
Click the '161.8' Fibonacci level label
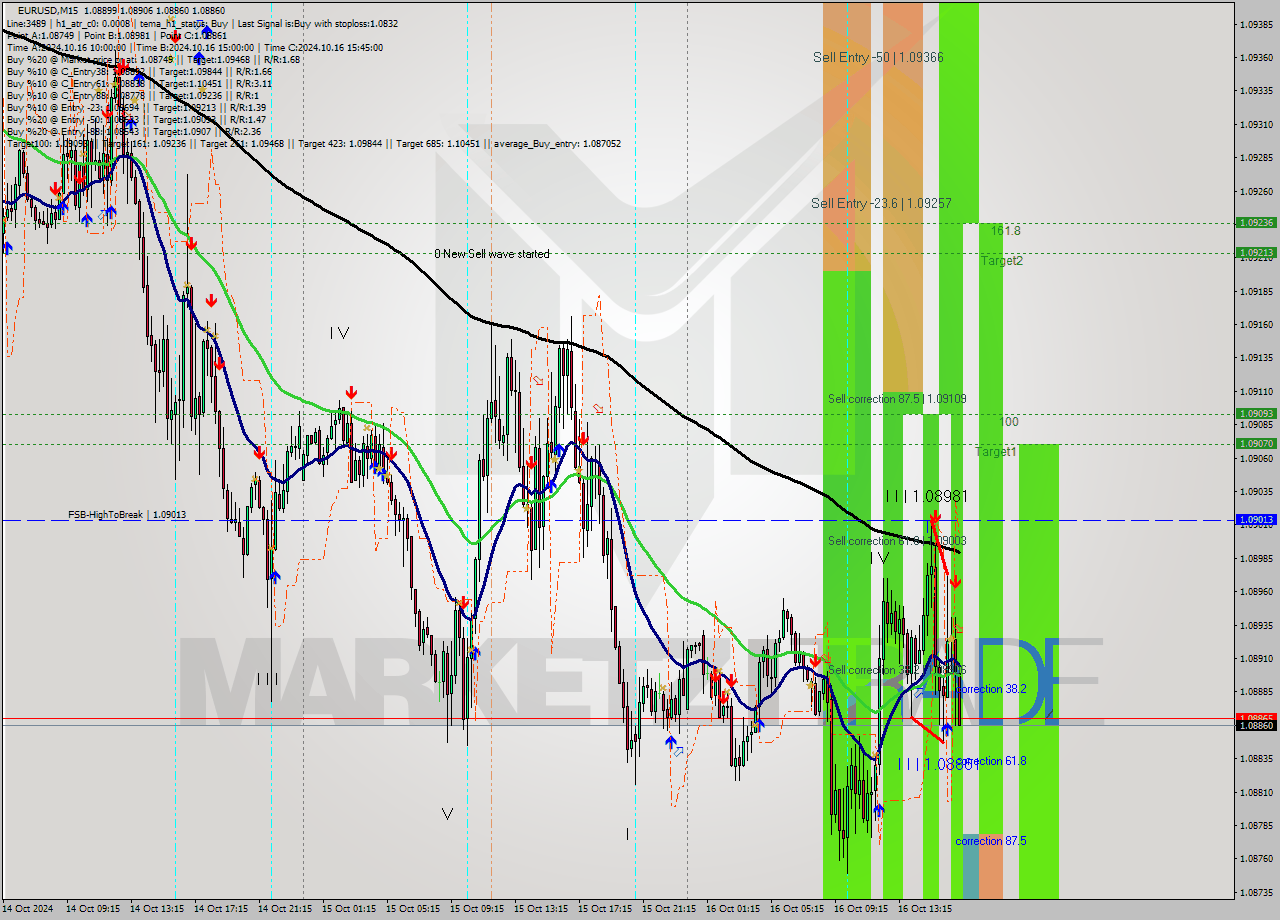click(x=1006, y=231)
